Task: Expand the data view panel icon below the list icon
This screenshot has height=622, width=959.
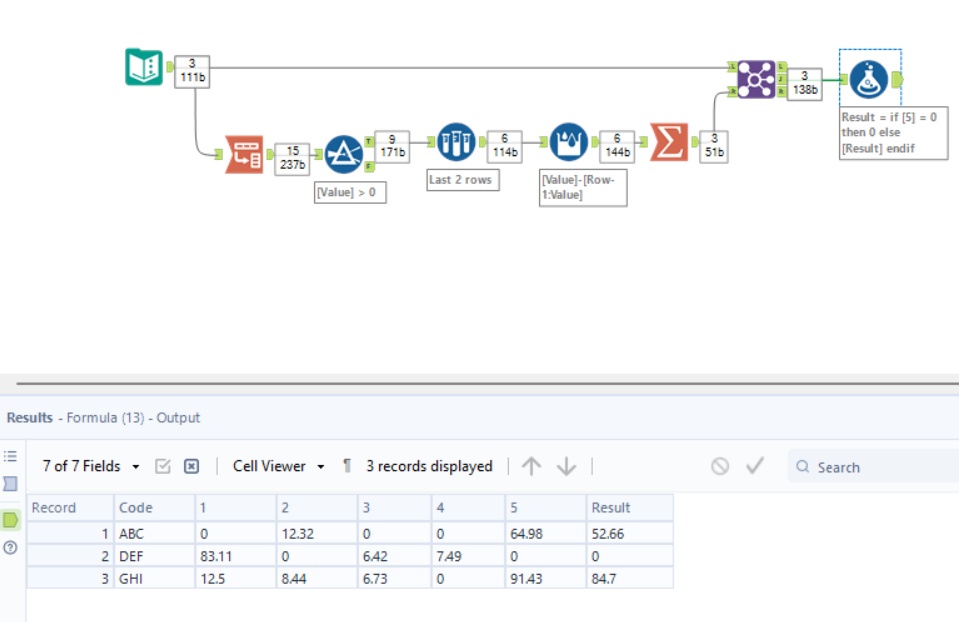Action: [x=11, y=484]
